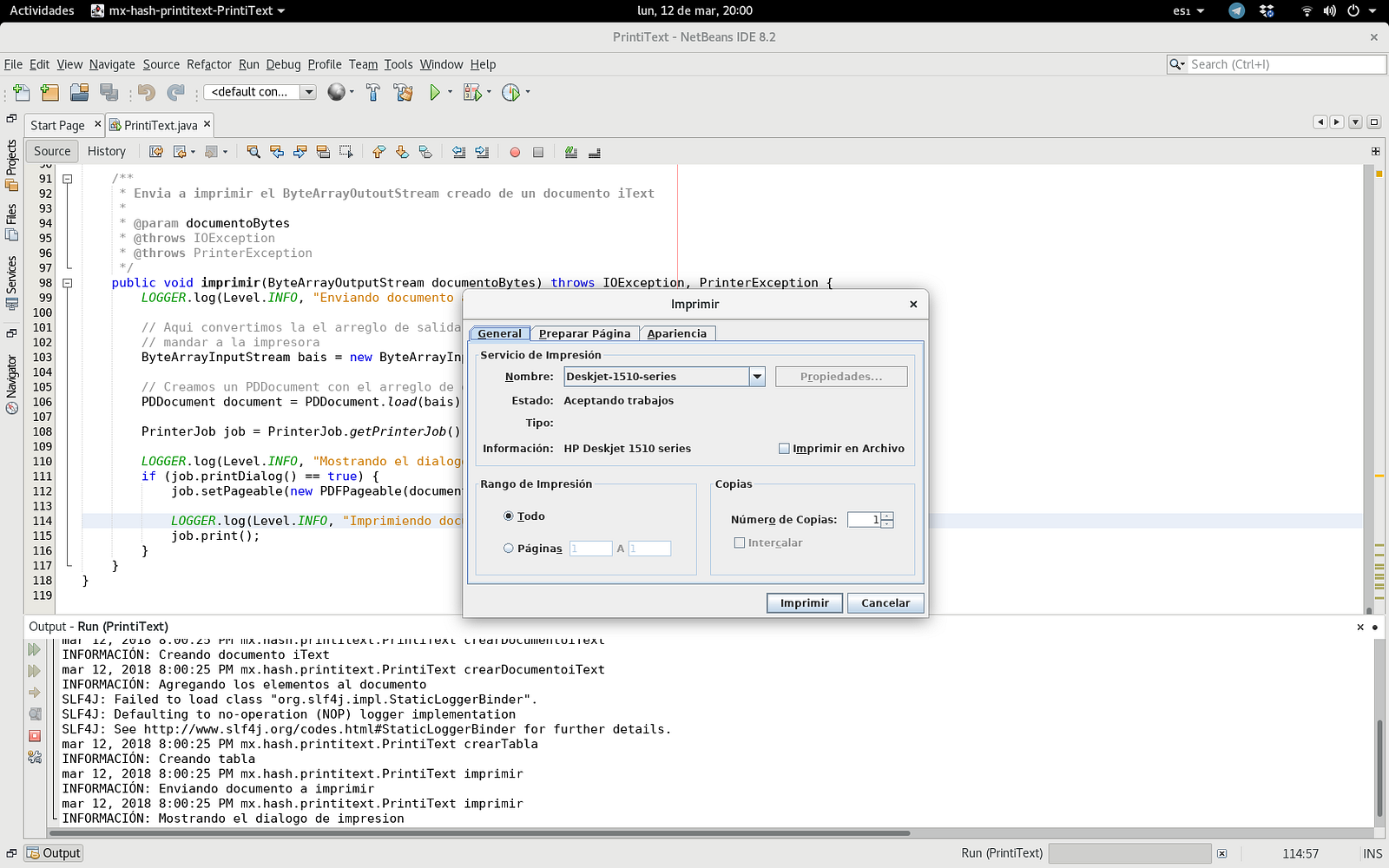Stop the running process in Output panel

[x=35, y=736]
